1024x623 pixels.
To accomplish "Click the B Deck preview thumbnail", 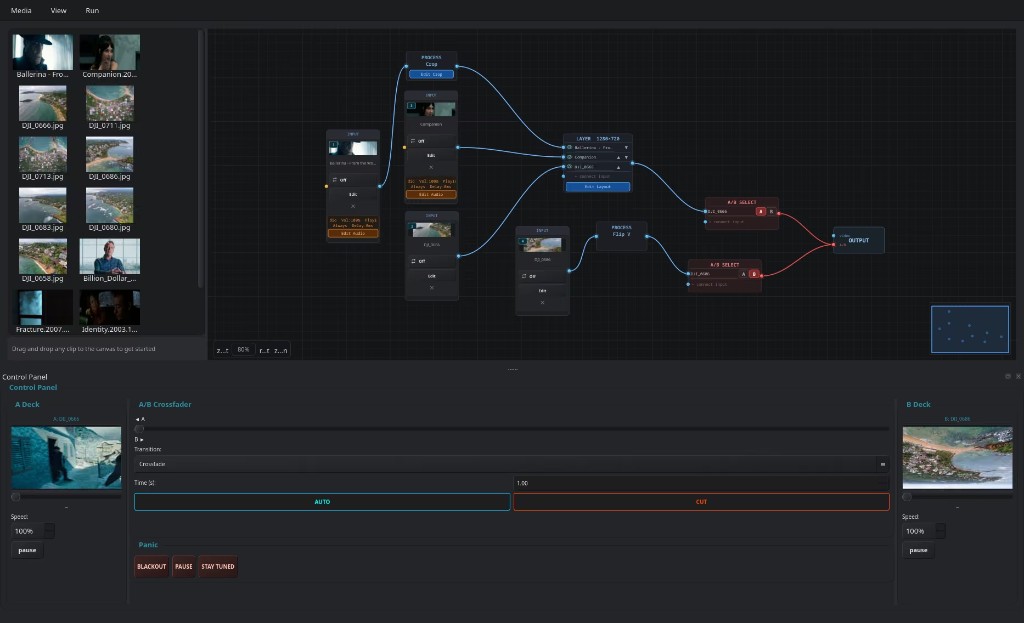I will [x=957, y=458].
